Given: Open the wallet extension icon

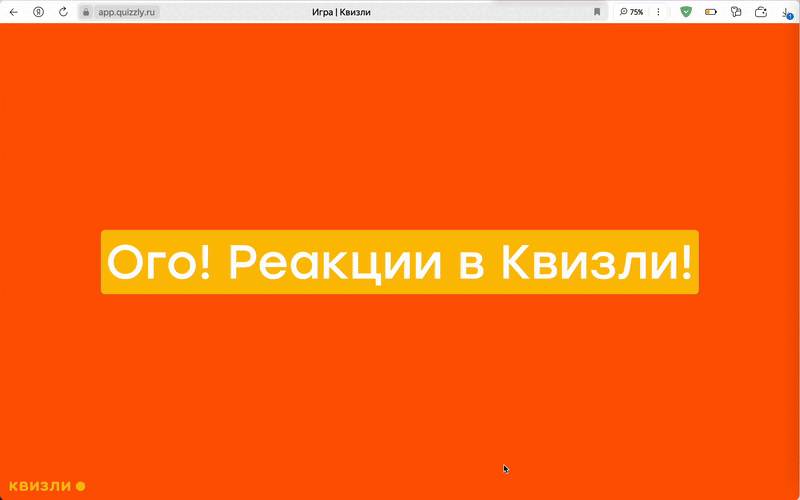Looking at the screenshot, I should pyautogui.click(x=761, y=12).
